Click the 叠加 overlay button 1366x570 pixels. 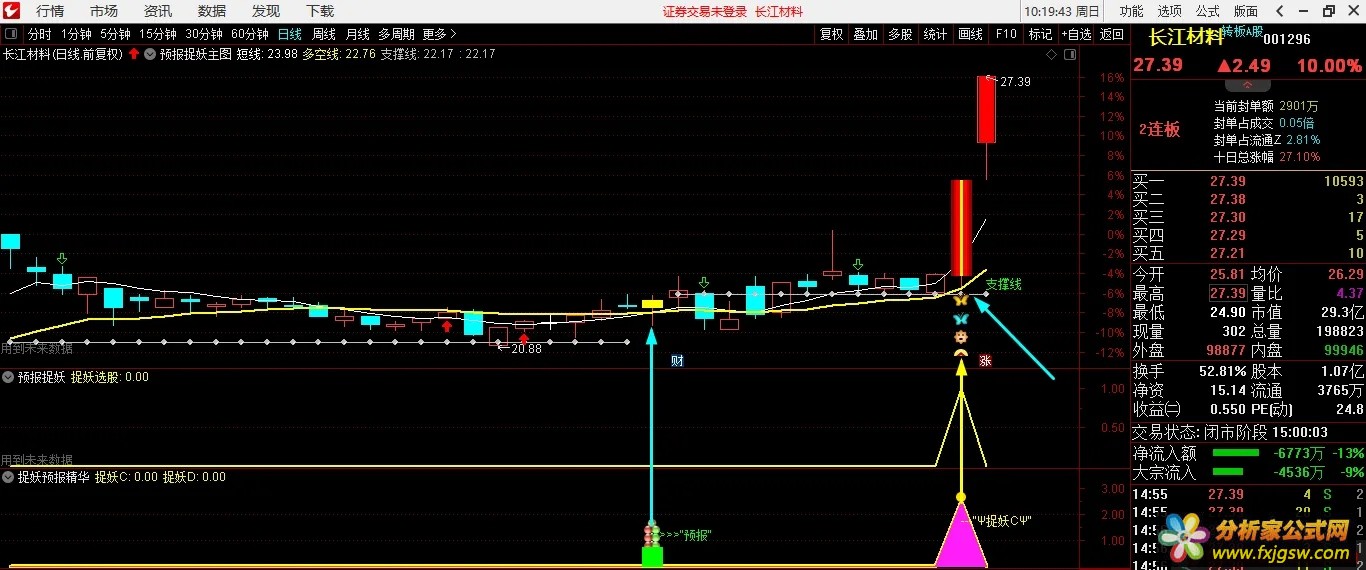click(865, 33)
